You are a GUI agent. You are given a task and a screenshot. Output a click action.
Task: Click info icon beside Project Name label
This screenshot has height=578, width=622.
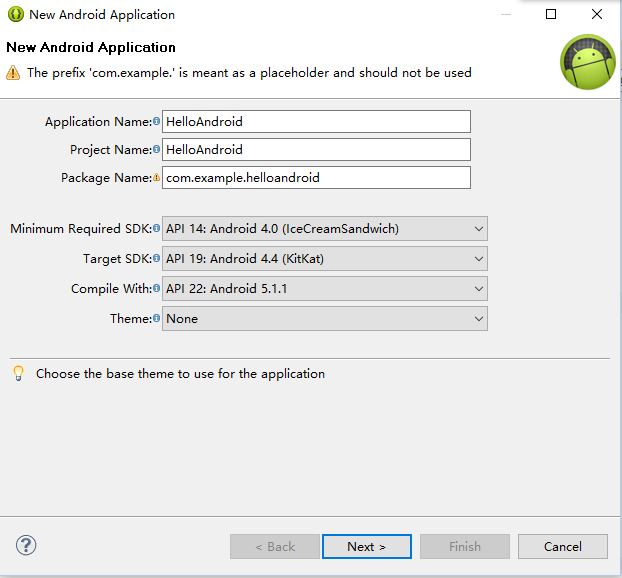click(x=156, y=150)
